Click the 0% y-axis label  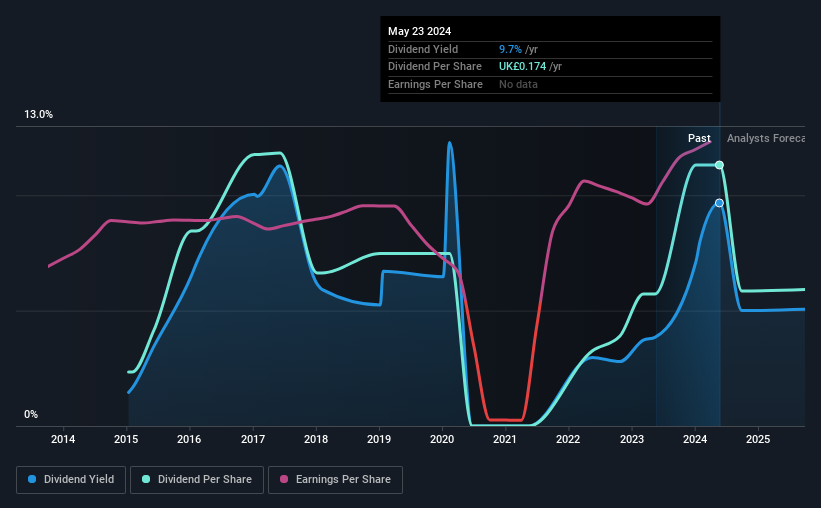[x=31, y=414]
